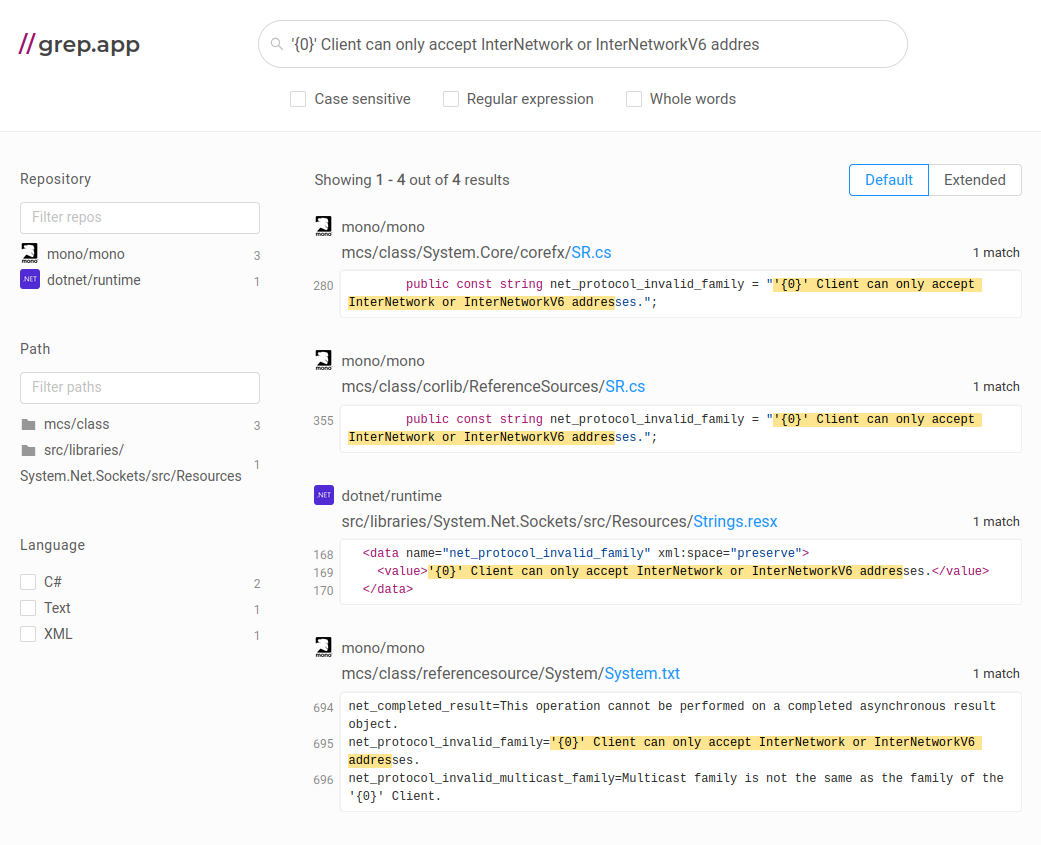Click the .NET icon beside dotnet/runtime filter
The image size is (1041, 845).
(x=30, y=279)
